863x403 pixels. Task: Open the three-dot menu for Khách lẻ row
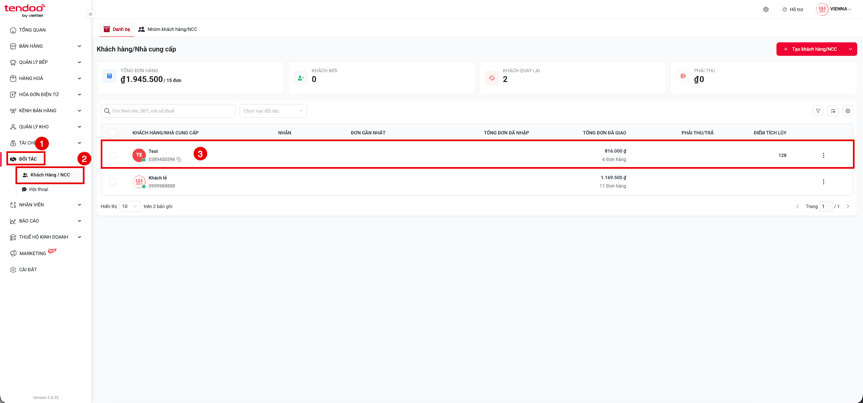tap(823, 182)
